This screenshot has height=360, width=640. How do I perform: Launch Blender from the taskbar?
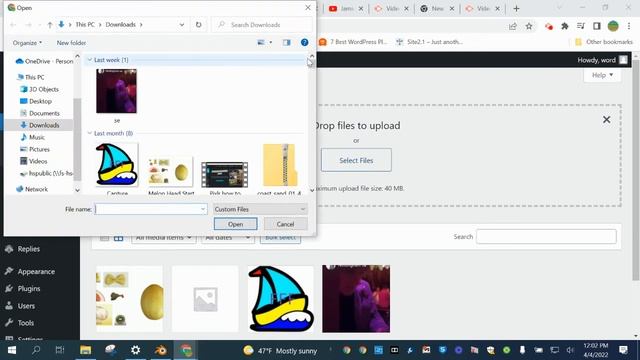tap(161, 350)
